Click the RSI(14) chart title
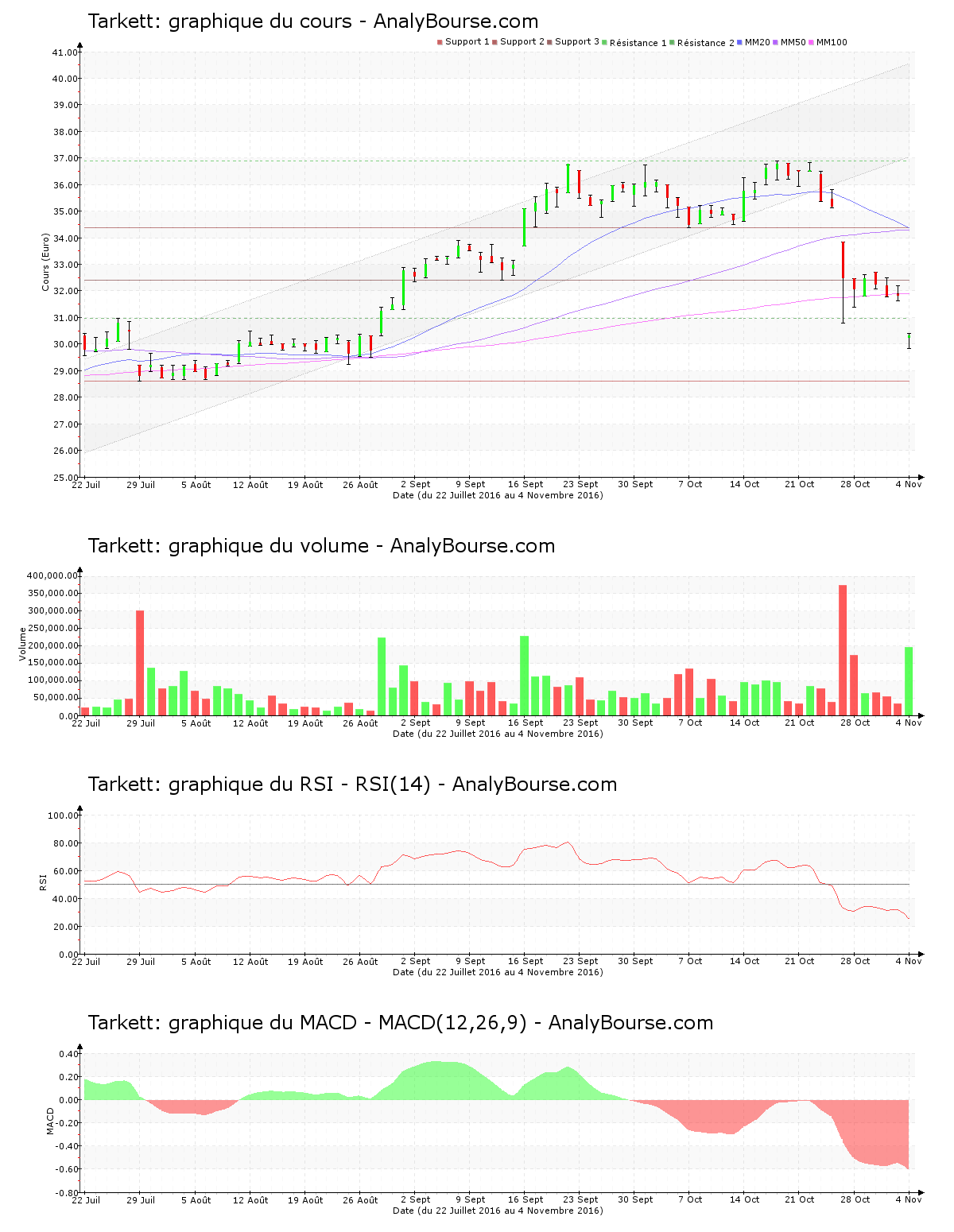 coord(352,785)
